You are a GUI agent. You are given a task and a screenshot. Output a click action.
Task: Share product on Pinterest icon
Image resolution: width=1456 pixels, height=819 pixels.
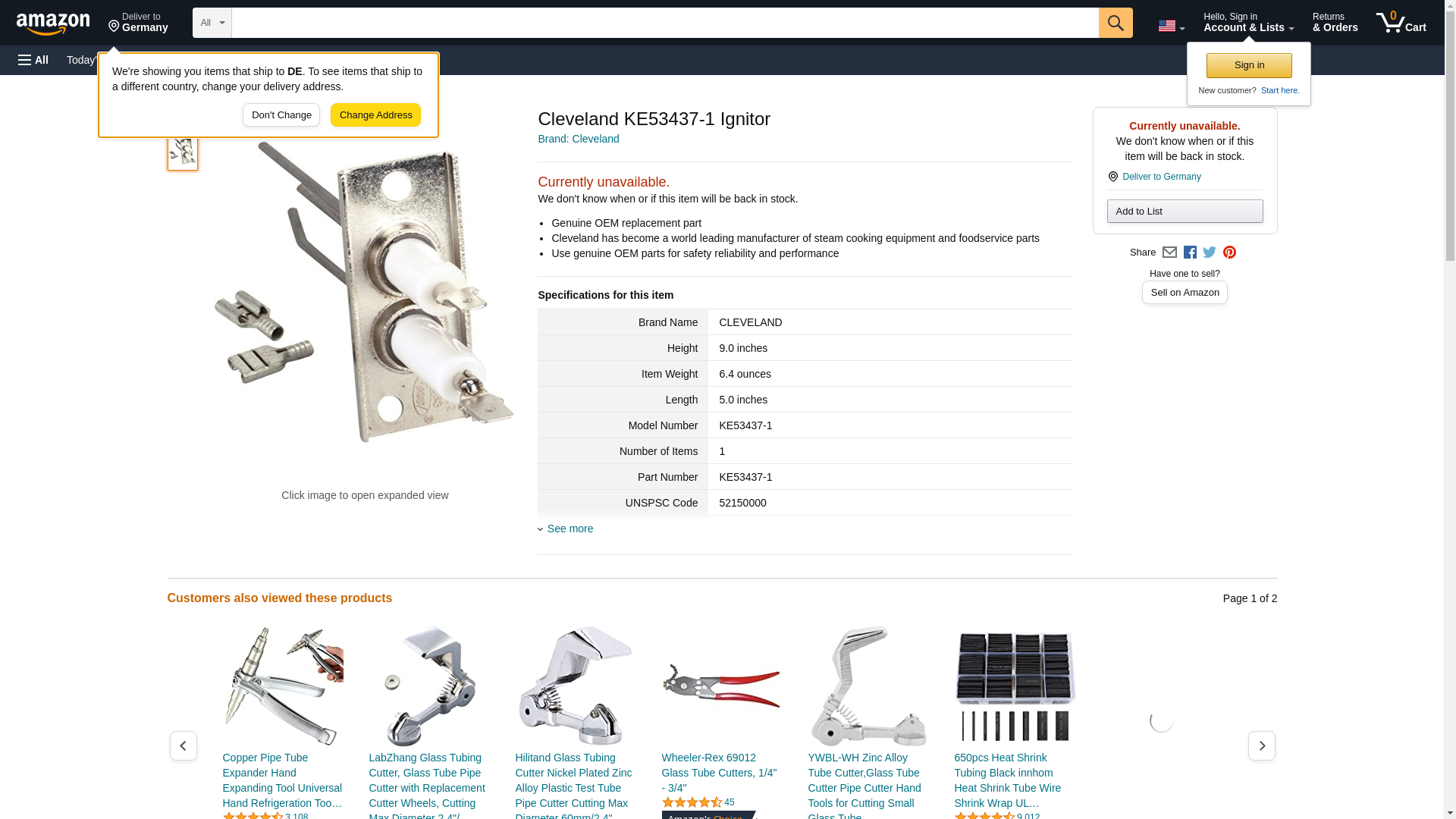(x=1229, y=253)
